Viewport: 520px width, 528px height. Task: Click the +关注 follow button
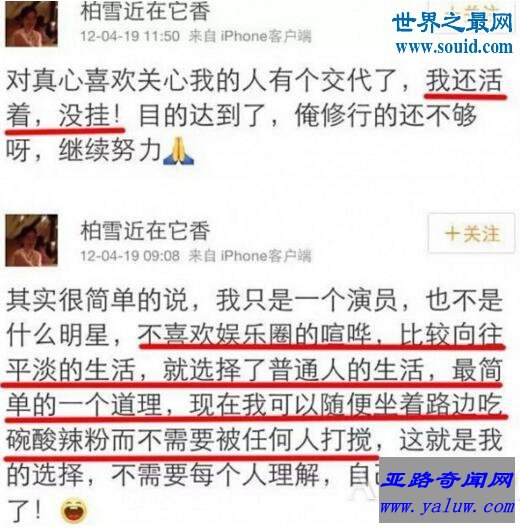472,233
